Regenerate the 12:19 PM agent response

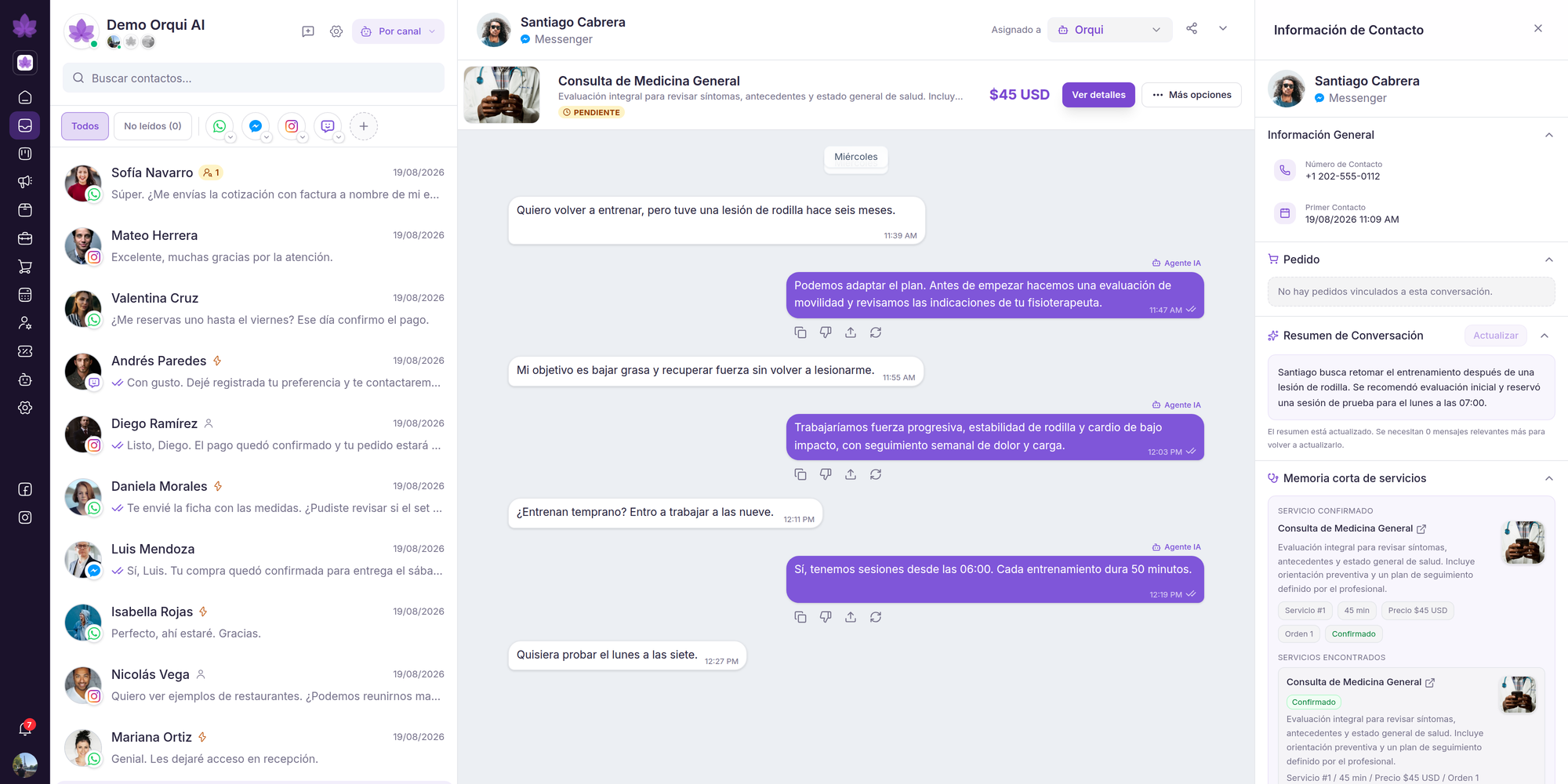(x=876, y=617)
